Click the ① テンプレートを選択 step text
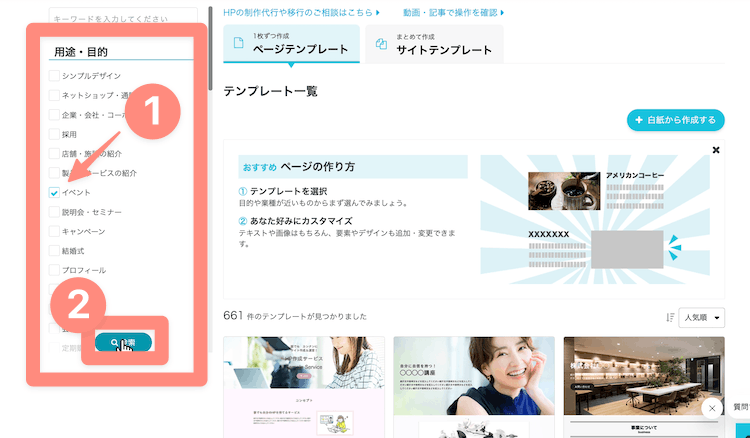The width and height of the screenshot is (750, 438). tap(283, 191)
